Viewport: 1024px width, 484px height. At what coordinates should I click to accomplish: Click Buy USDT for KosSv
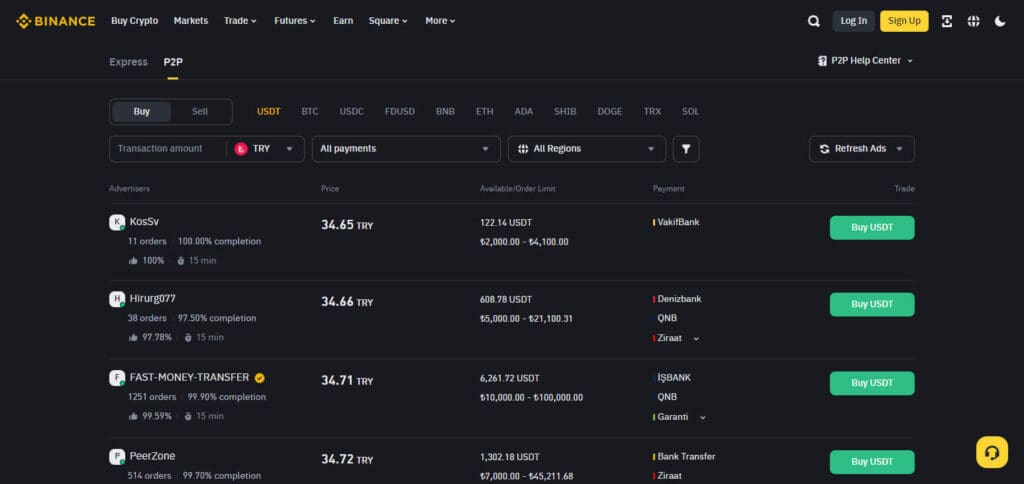[872, 228]
